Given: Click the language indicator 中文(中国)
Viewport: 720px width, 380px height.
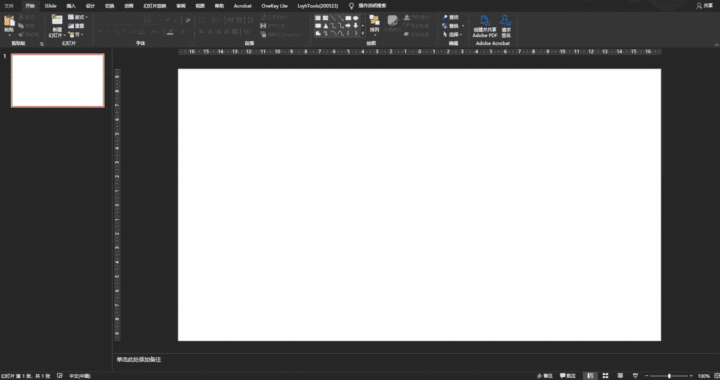Looking at the screenshot, I should 80,376.
